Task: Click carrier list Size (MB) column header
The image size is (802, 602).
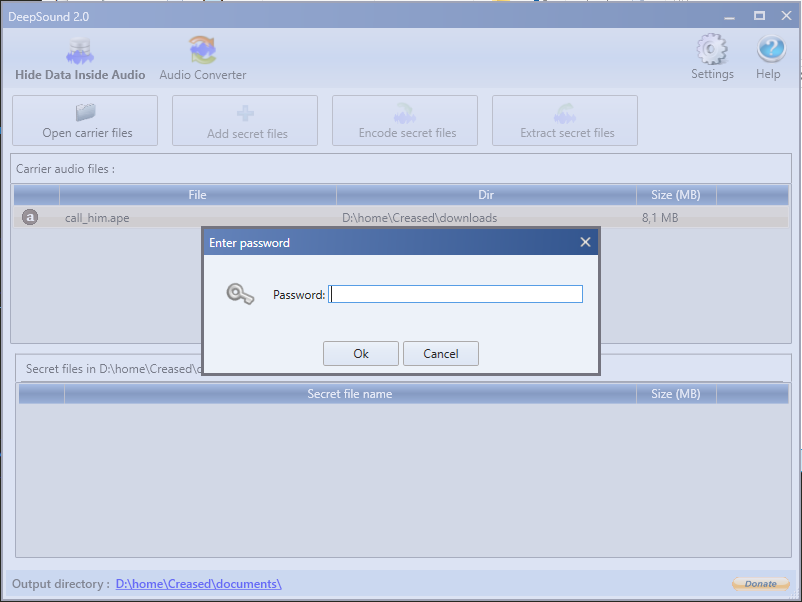Action: [676, 195]
